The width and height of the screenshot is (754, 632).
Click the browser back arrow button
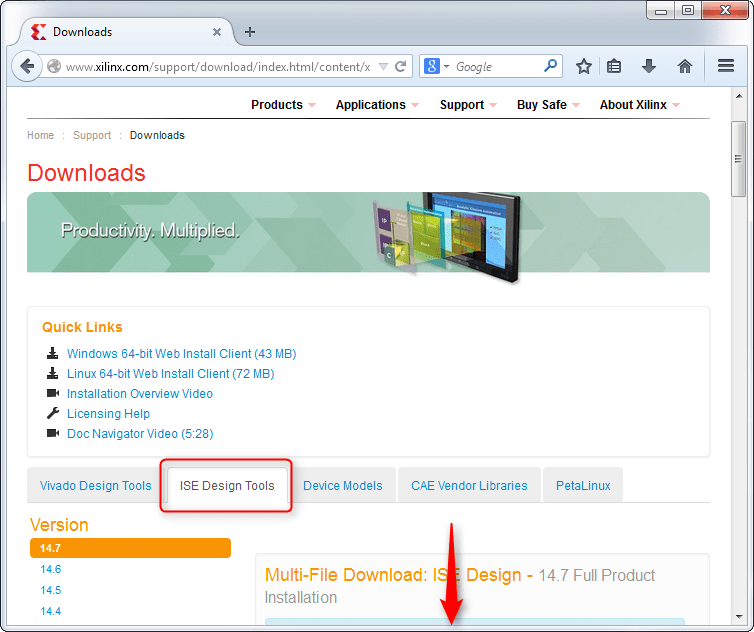pyautogui.click(x=26, y=66)
